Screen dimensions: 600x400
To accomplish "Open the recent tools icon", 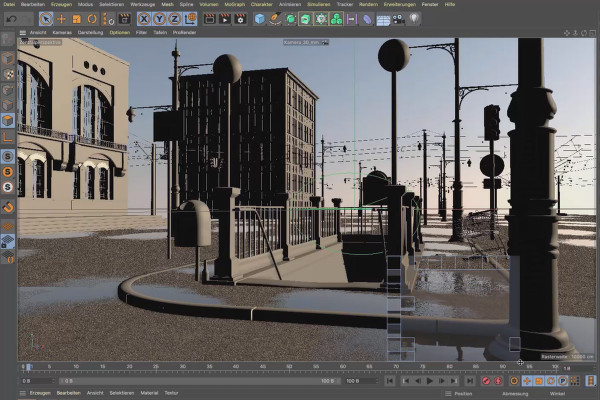I will coord(108,19).
